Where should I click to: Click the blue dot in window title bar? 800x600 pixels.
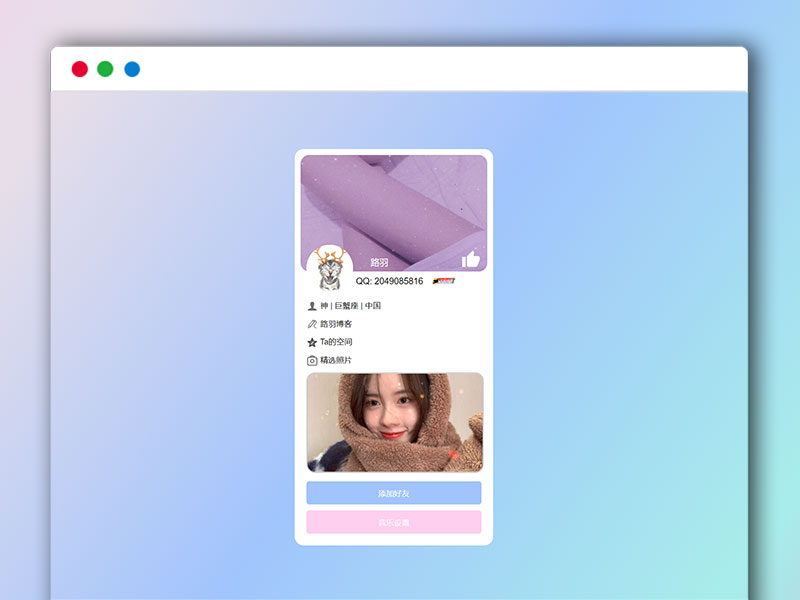click(x=132, y=69)
